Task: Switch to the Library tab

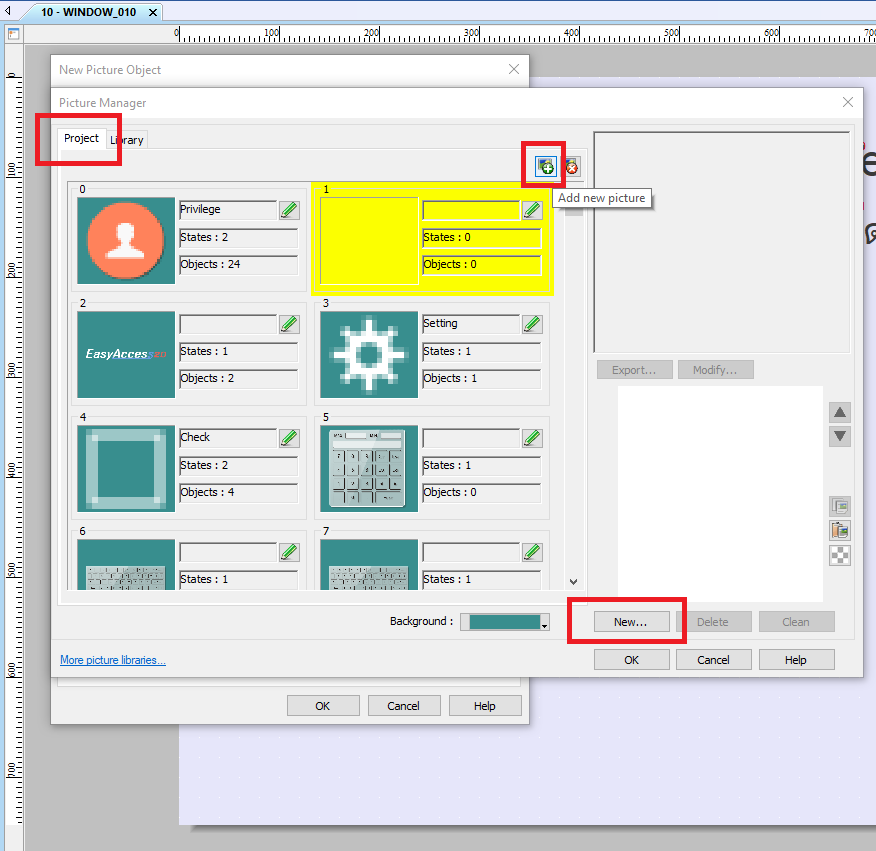Action: tap(127, 140)
